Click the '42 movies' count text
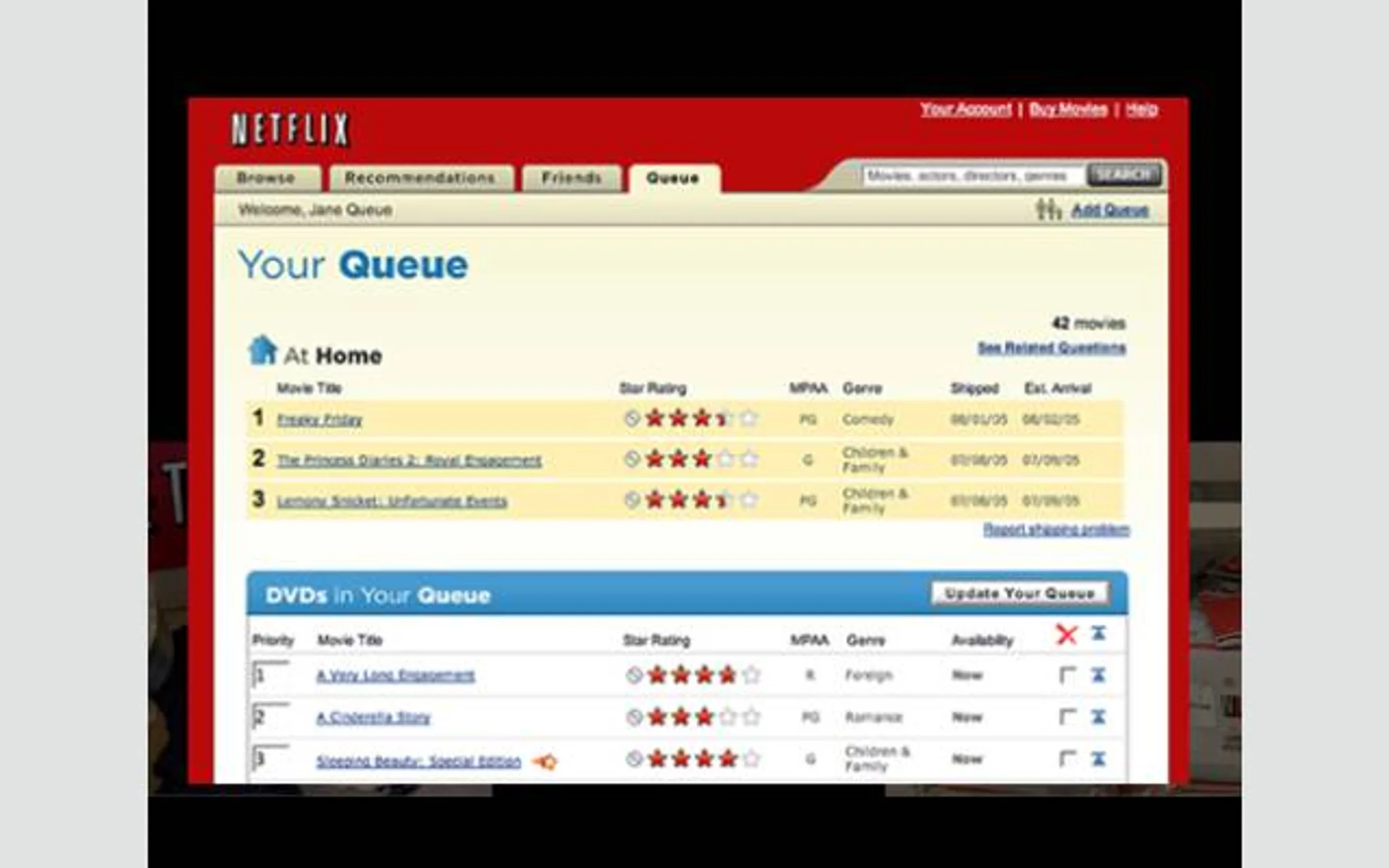The height and width of the screenshot is (868, 1389). coord(1089,323)
